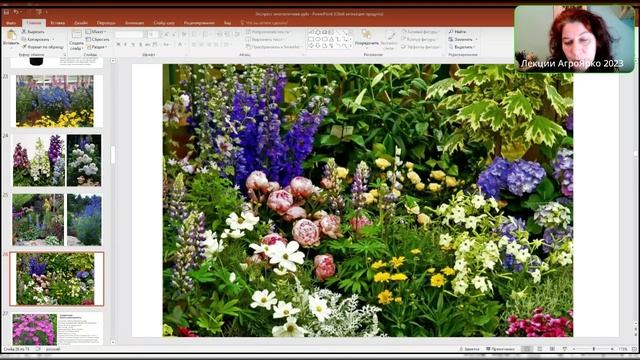Image resolution: width=640 pixels, height=360 pixels.
Task: Select slide 25 thumbnail in slide panel
Action: (57, 220)
